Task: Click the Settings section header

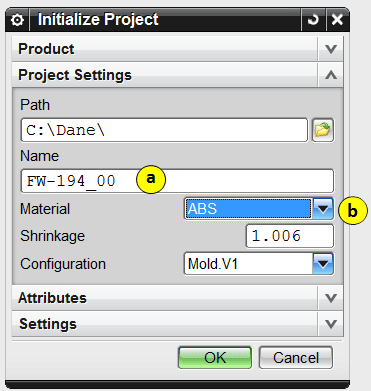Action: [x=165, y=324]
